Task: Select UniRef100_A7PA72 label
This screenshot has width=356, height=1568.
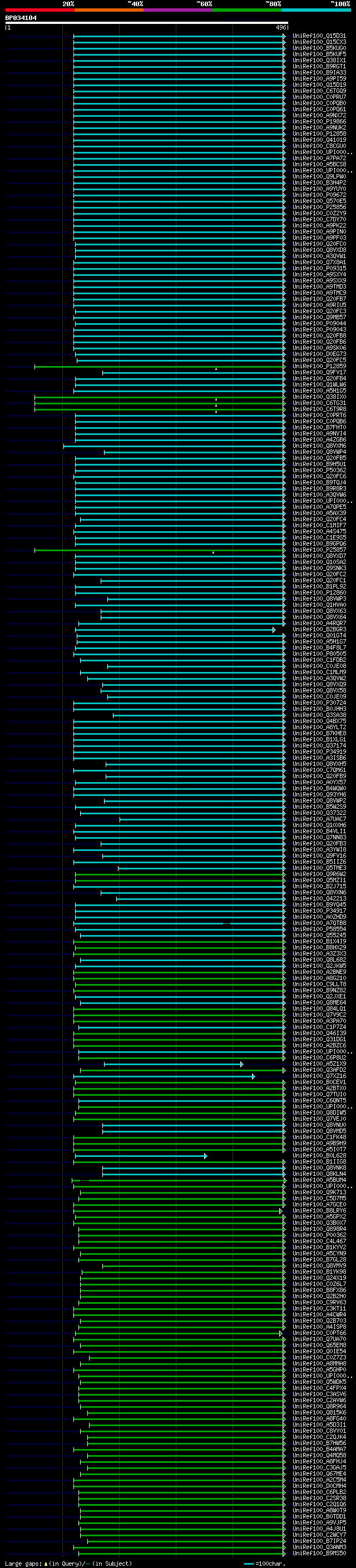Action: (x=319, y=159)
